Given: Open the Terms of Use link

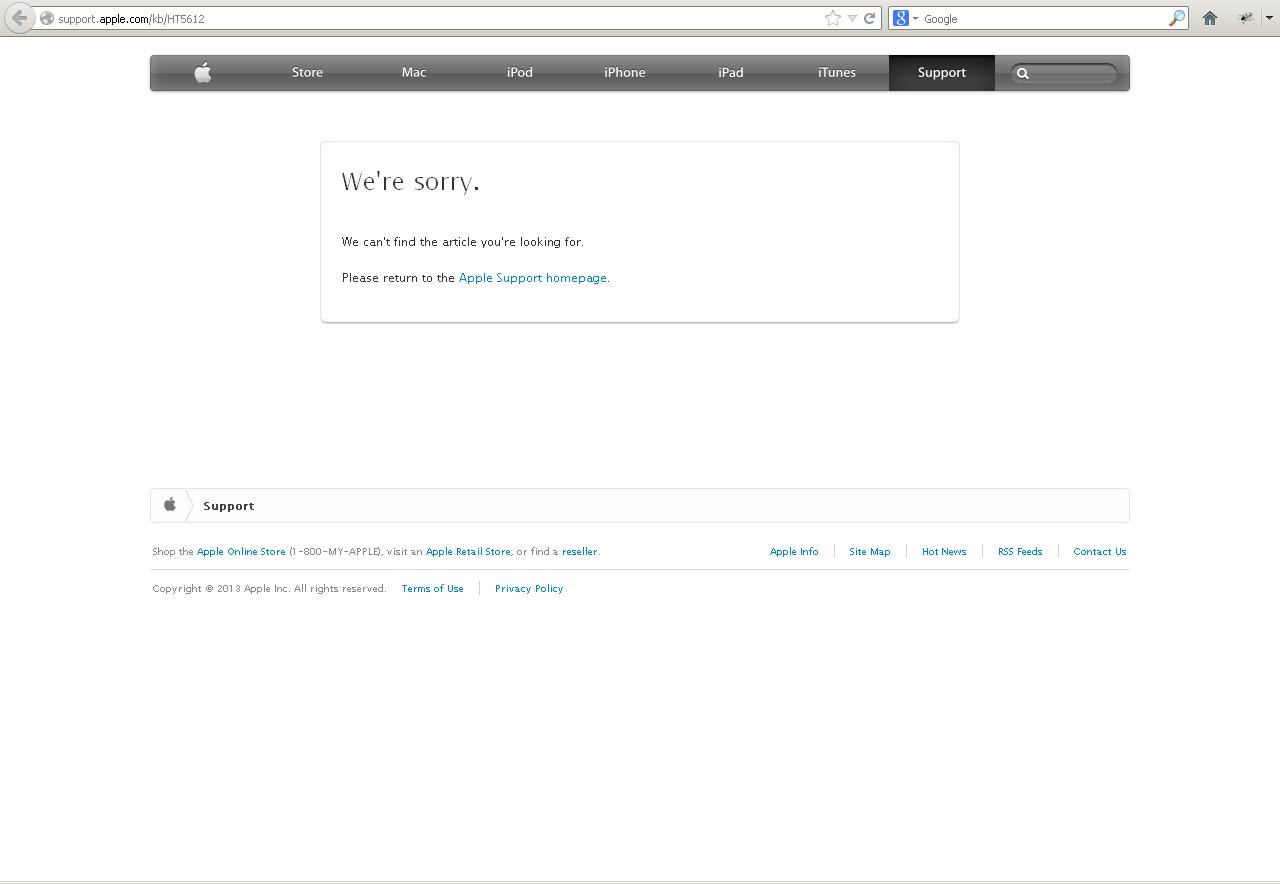Looking at the screenshot, I should click(x=432, y=589).
